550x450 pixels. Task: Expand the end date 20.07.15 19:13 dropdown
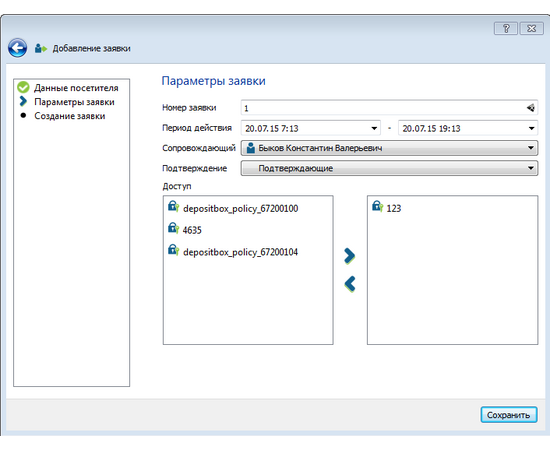point(531,128)
